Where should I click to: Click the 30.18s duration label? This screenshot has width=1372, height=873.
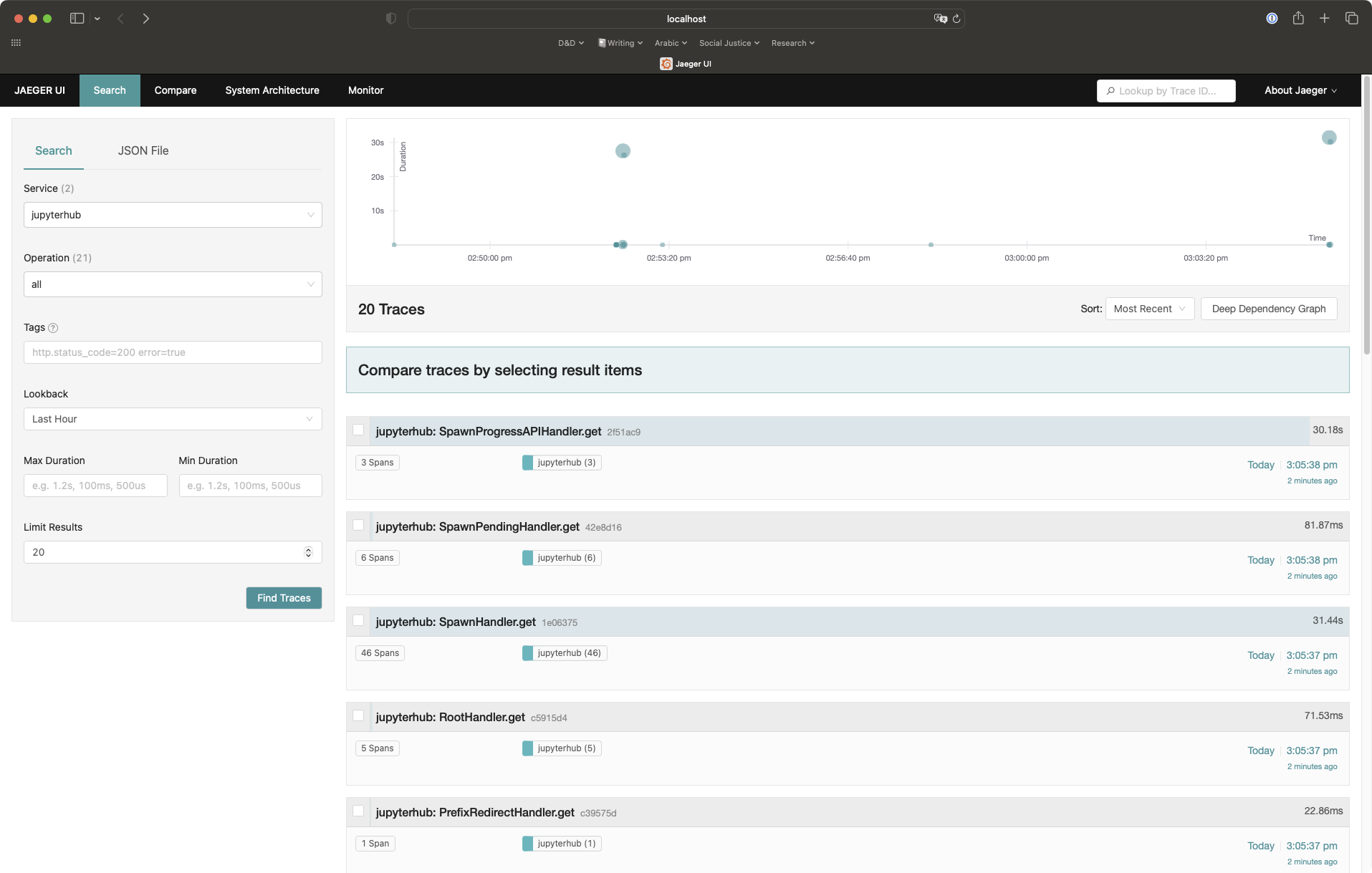(1328, 430)
